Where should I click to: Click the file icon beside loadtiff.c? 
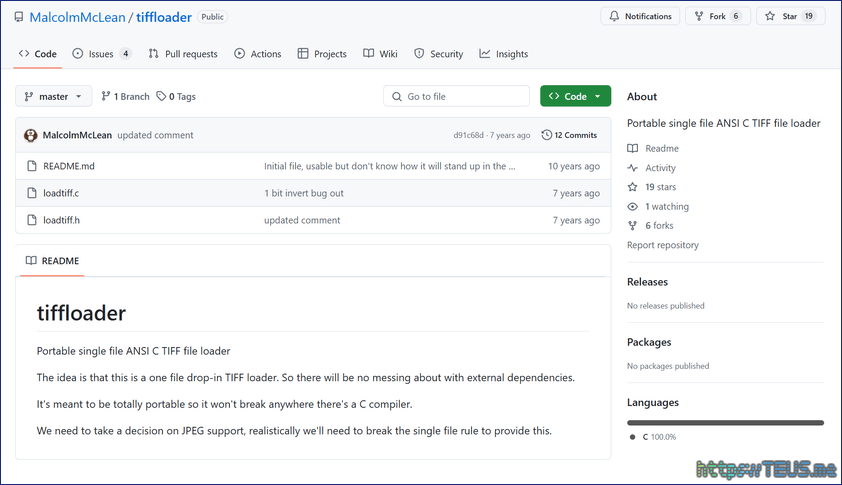(31, 193)
